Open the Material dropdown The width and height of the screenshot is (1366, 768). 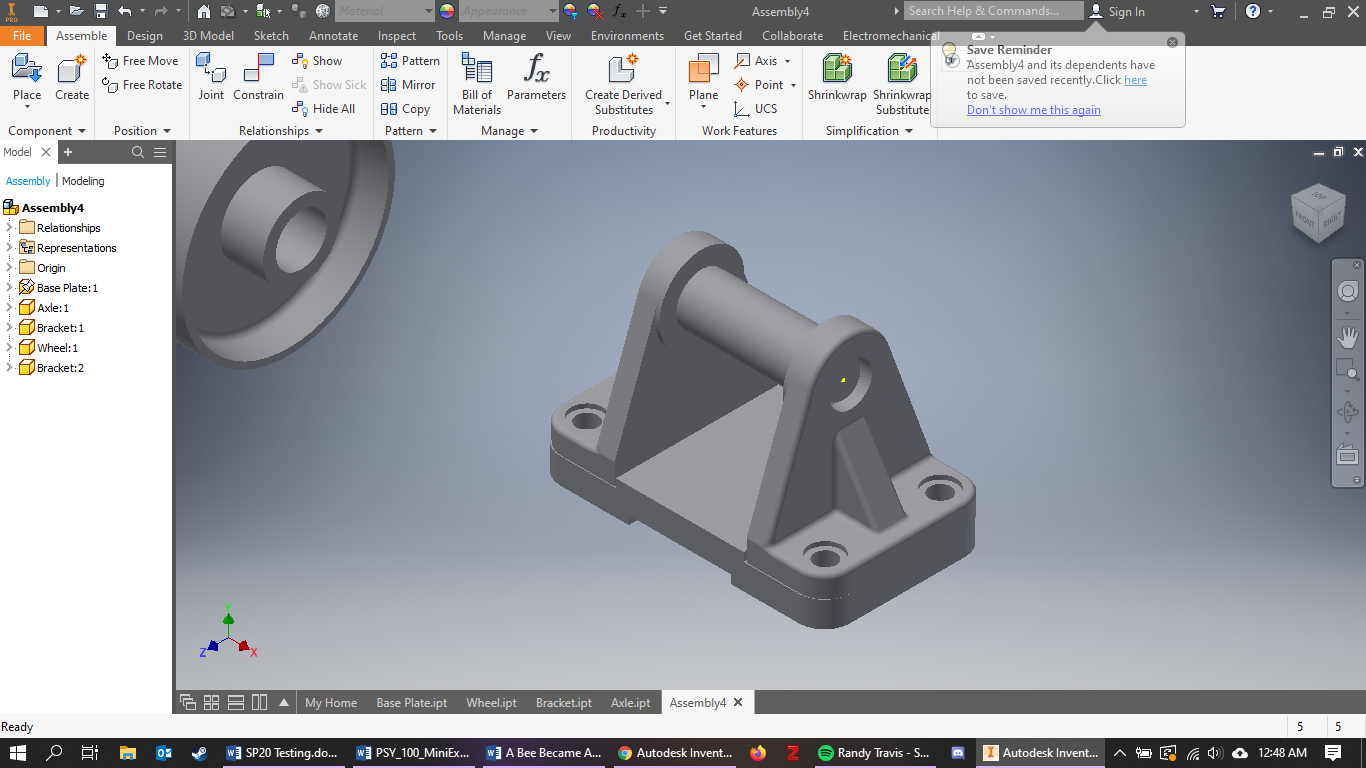point(429,11)
